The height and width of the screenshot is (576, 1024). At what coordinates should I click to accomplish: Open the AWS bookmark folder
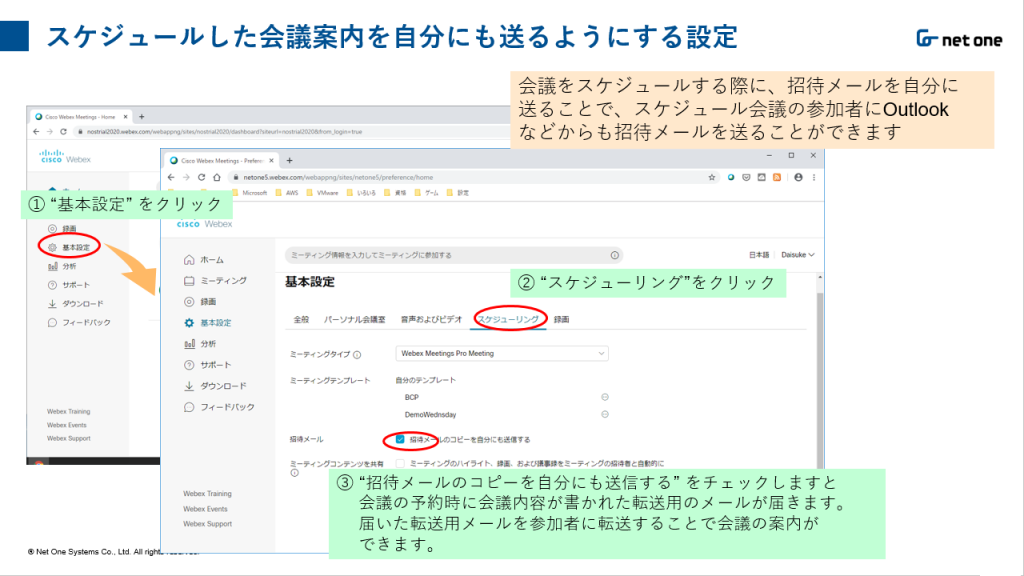(x=287, y=193)
